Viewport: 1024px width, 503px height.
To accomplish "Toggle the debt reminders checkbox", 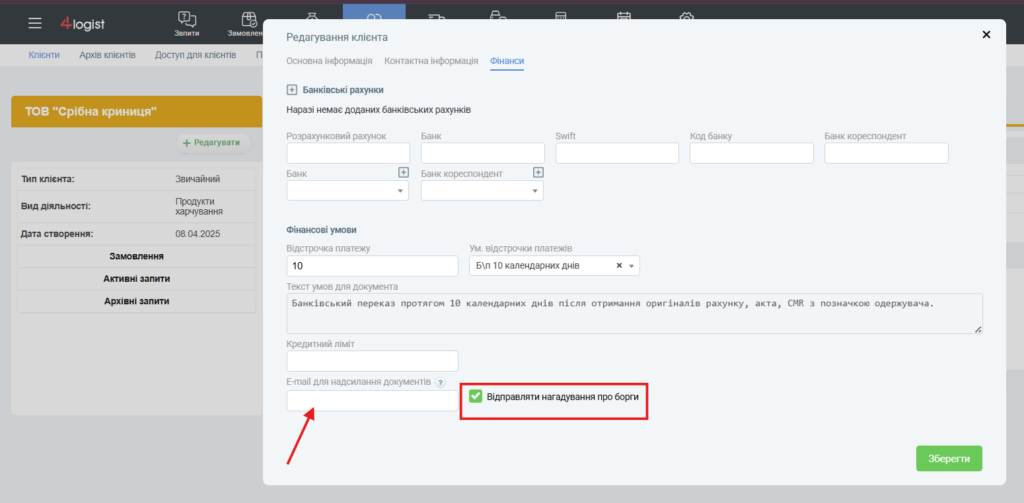I will pos(475,396).
